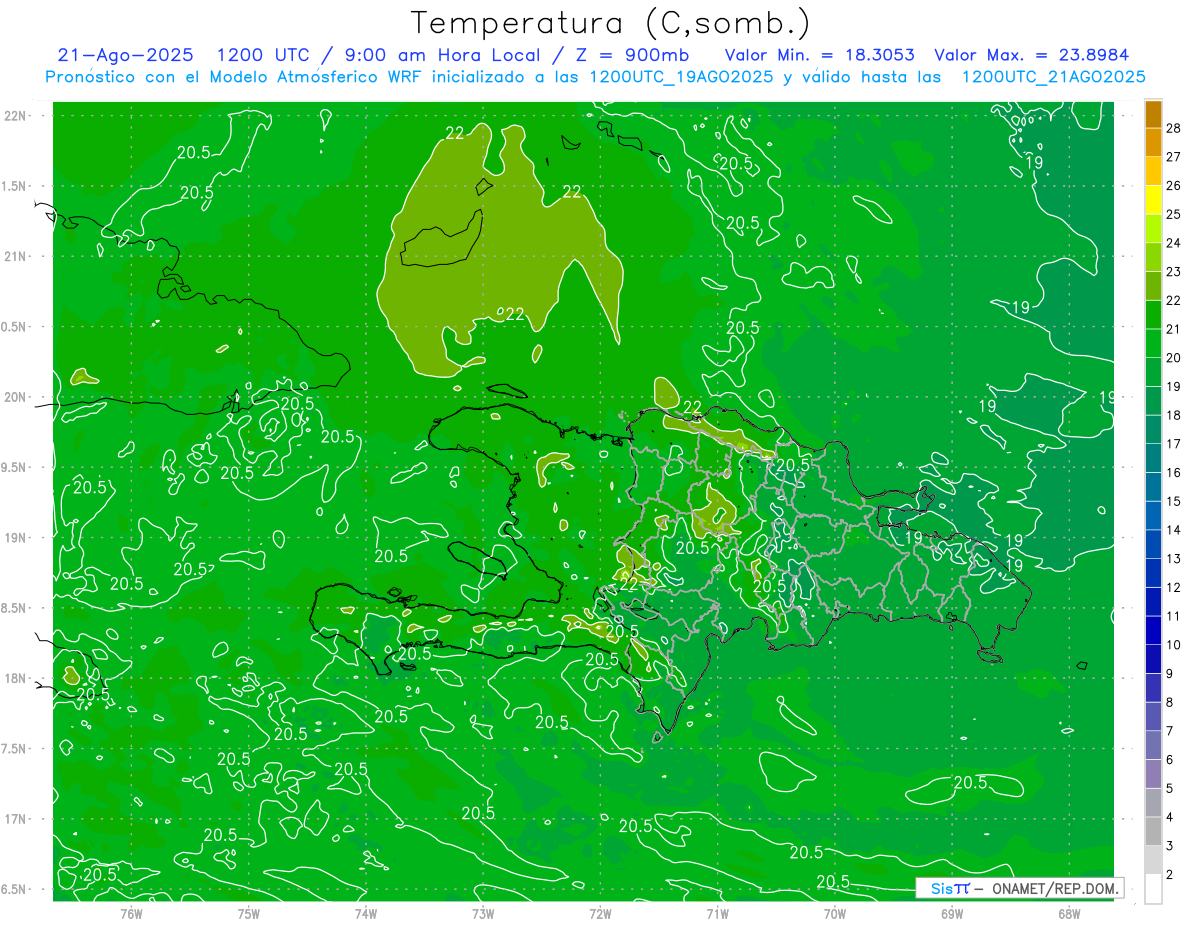
Task: Click color scale value '14'
Action: click(x=1174, y=530)
